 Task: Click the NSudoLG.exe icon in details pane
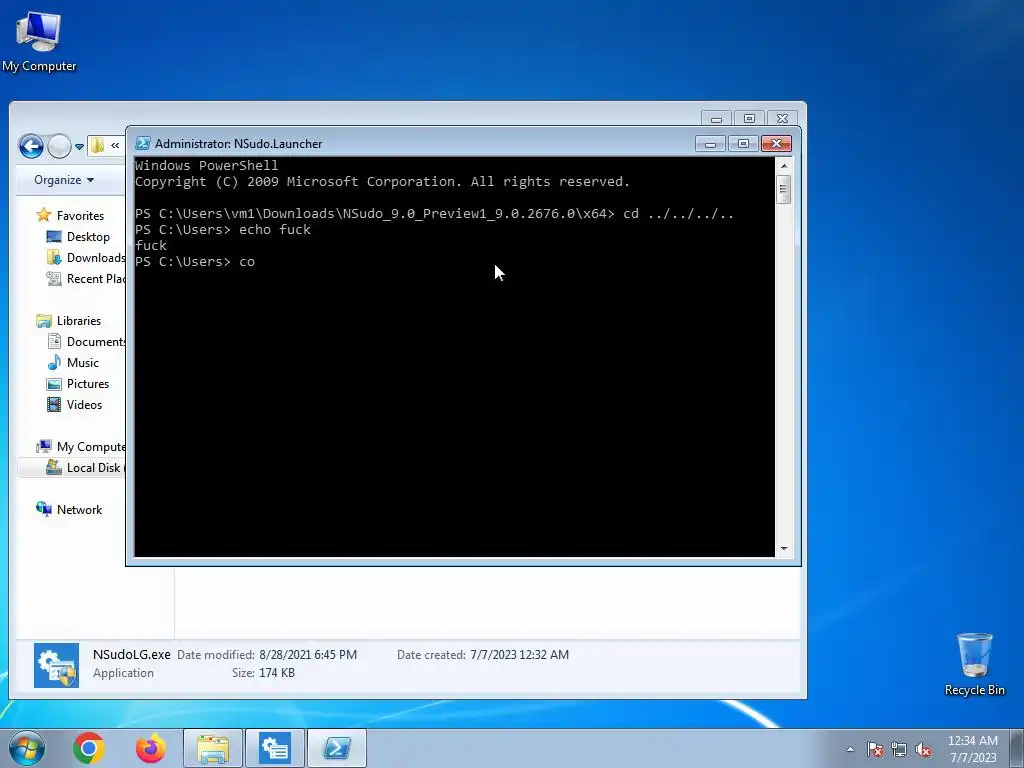(56, 665)
